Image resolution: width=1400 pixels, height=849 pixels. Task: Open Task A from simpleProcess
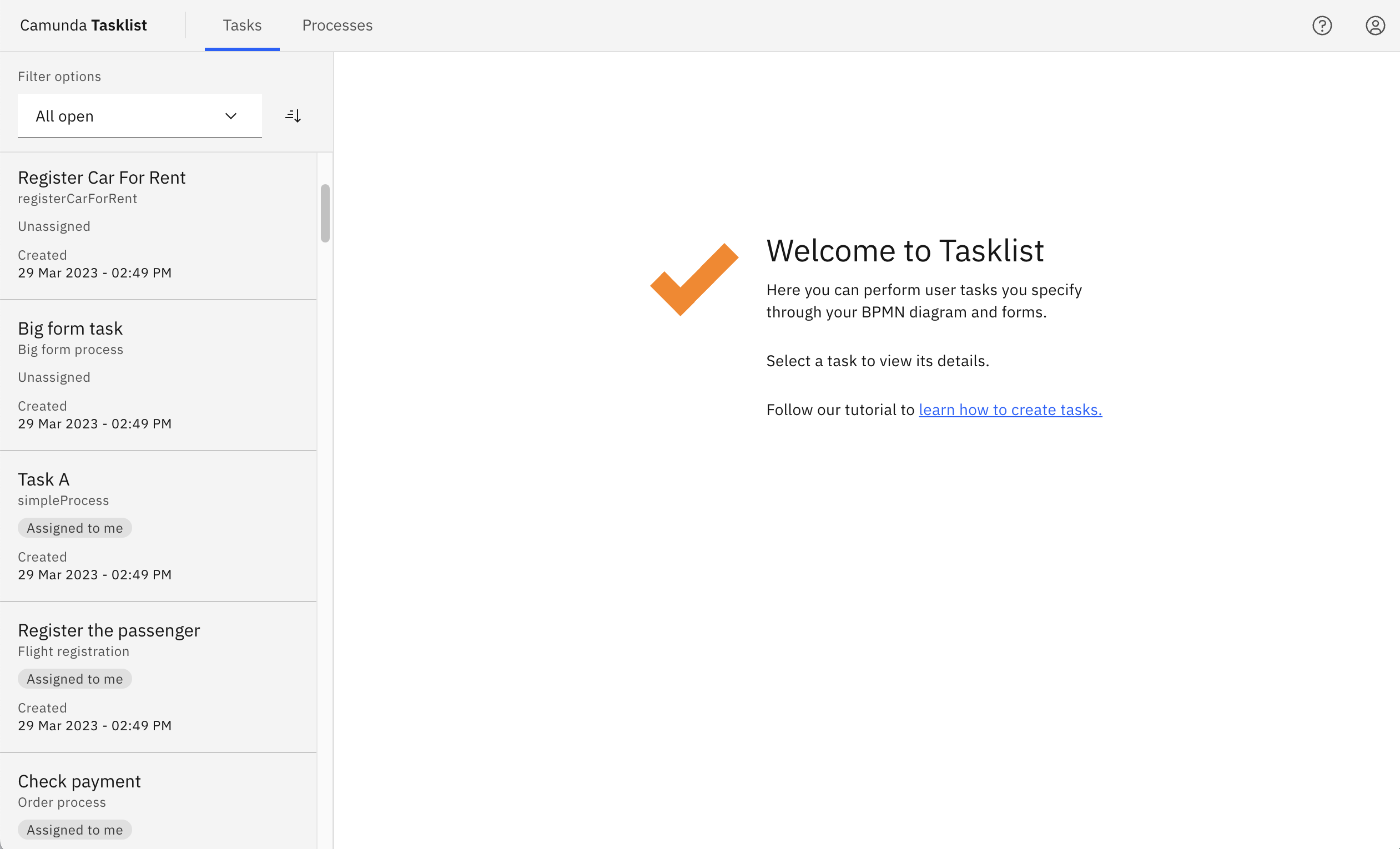[44, 480]
